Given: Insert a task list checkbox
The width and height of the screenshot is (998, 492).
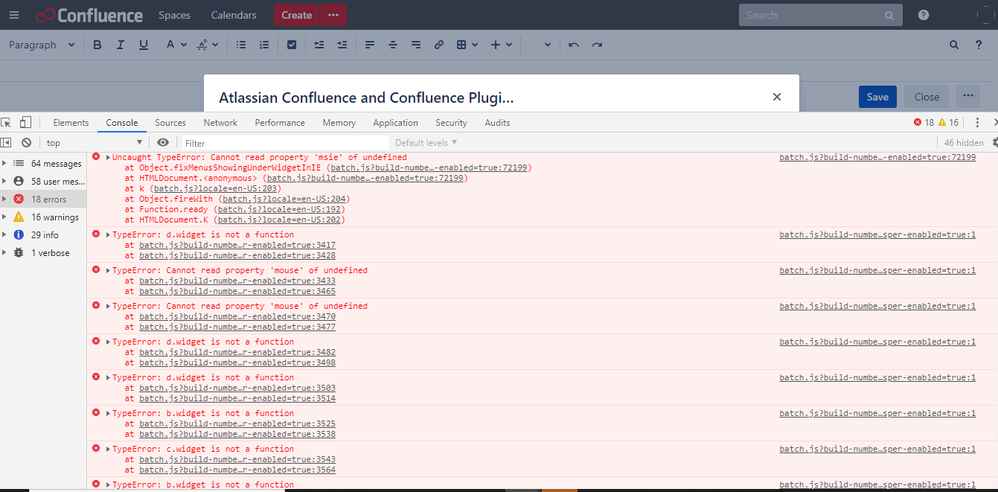Looking at the screenshot, I should click(x=292, y=45).
